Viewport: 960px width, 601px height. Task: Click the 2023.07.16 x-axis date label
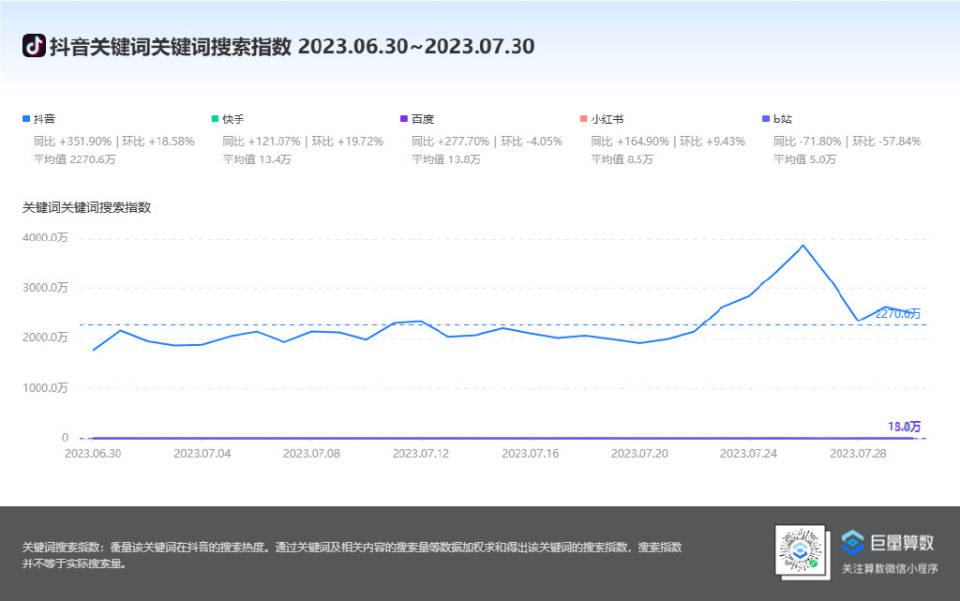(530, 454)
